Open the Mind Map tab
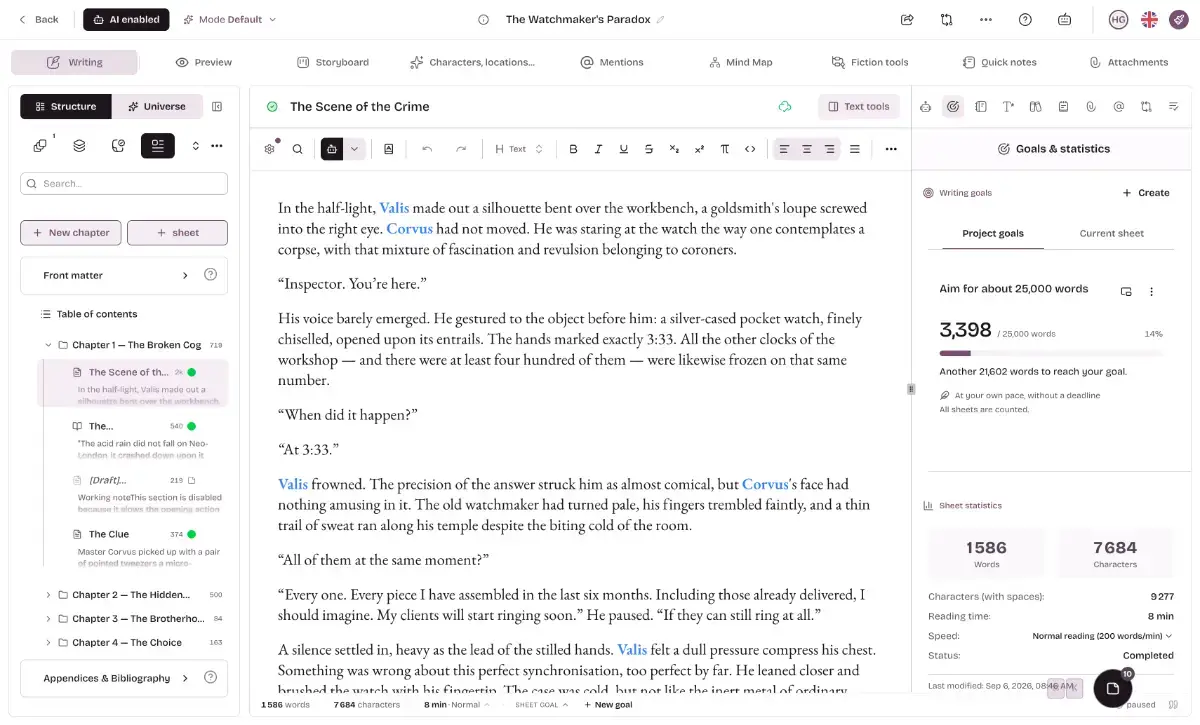This screenshot has height=725, width=1200. coord(740,62)
